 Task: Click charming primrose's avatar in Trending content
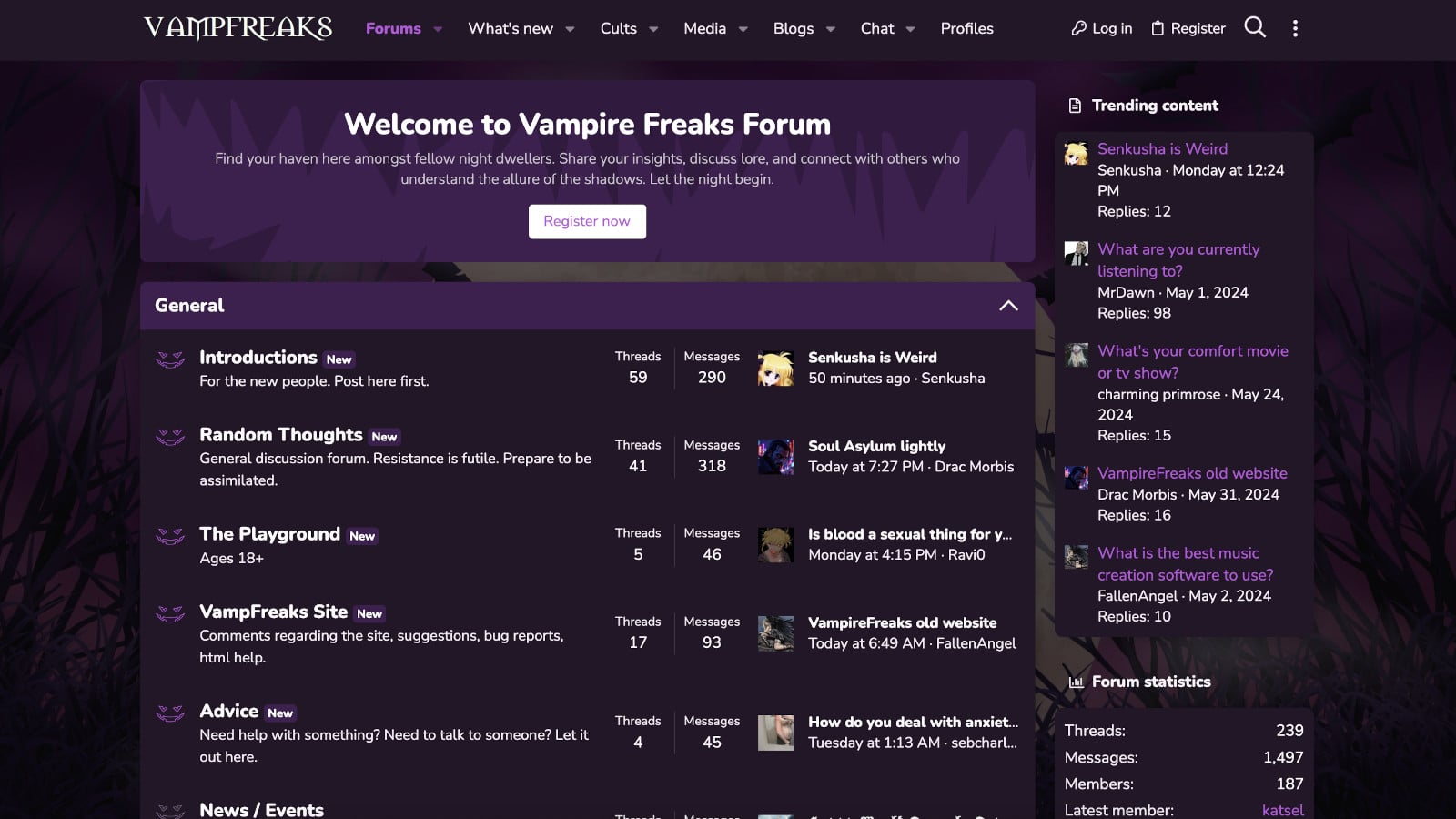pyautogui.click(x=1077, y=355)
